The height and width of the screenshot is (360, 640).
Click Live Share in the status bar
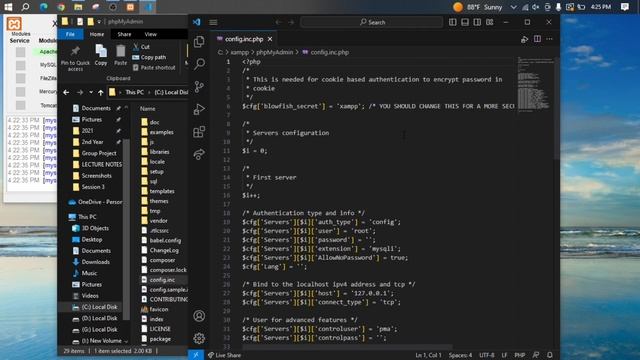224,355
